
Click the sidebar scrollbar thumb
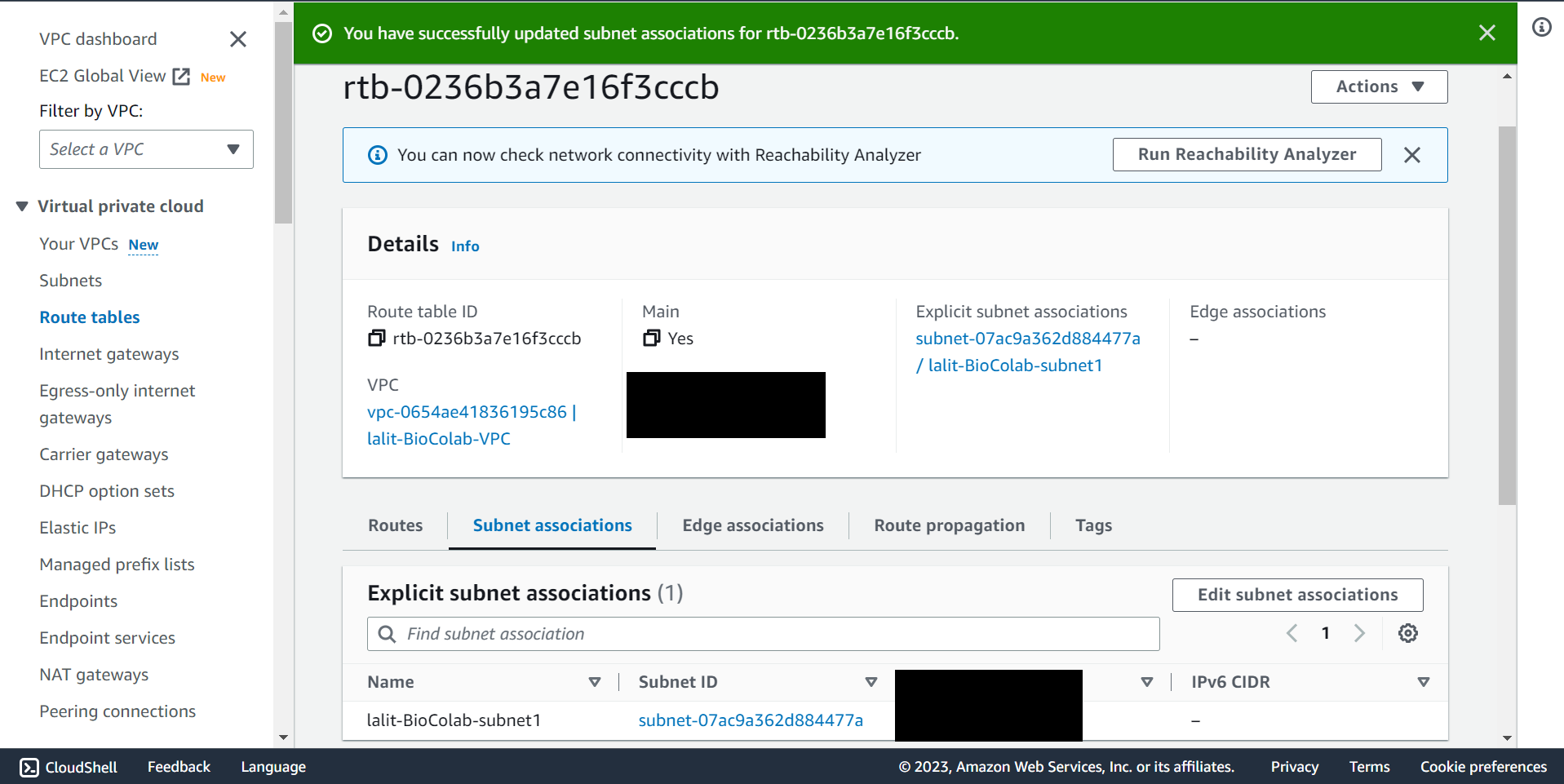[x=283, y=122]
